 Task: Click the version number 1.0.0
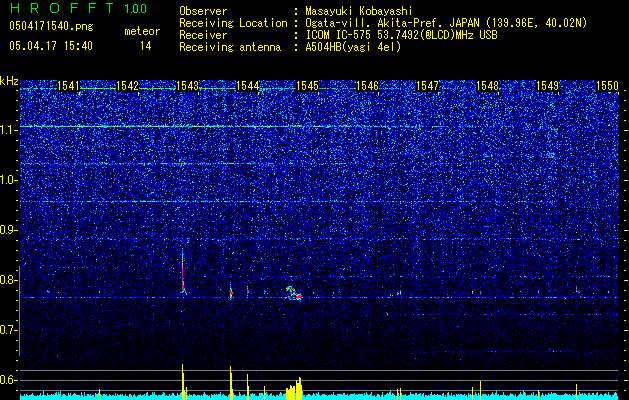[x=136, y=9]
